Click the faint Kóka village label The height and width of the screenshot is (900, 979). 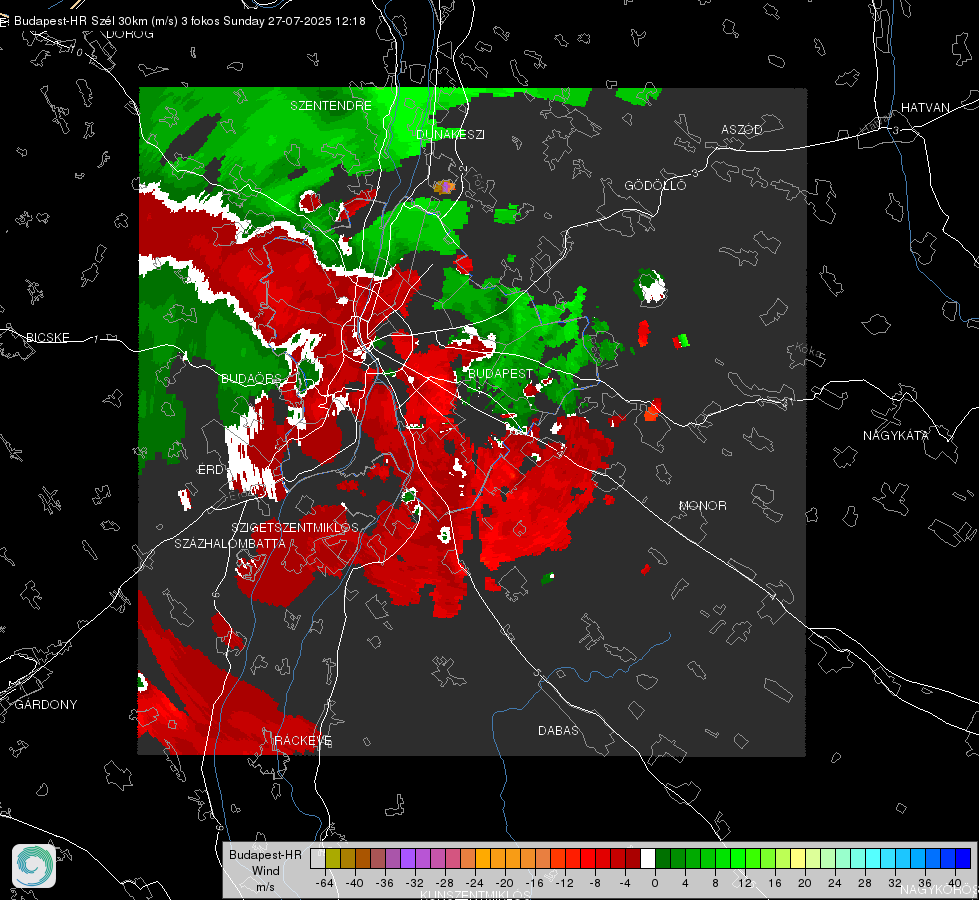(809, 351)
